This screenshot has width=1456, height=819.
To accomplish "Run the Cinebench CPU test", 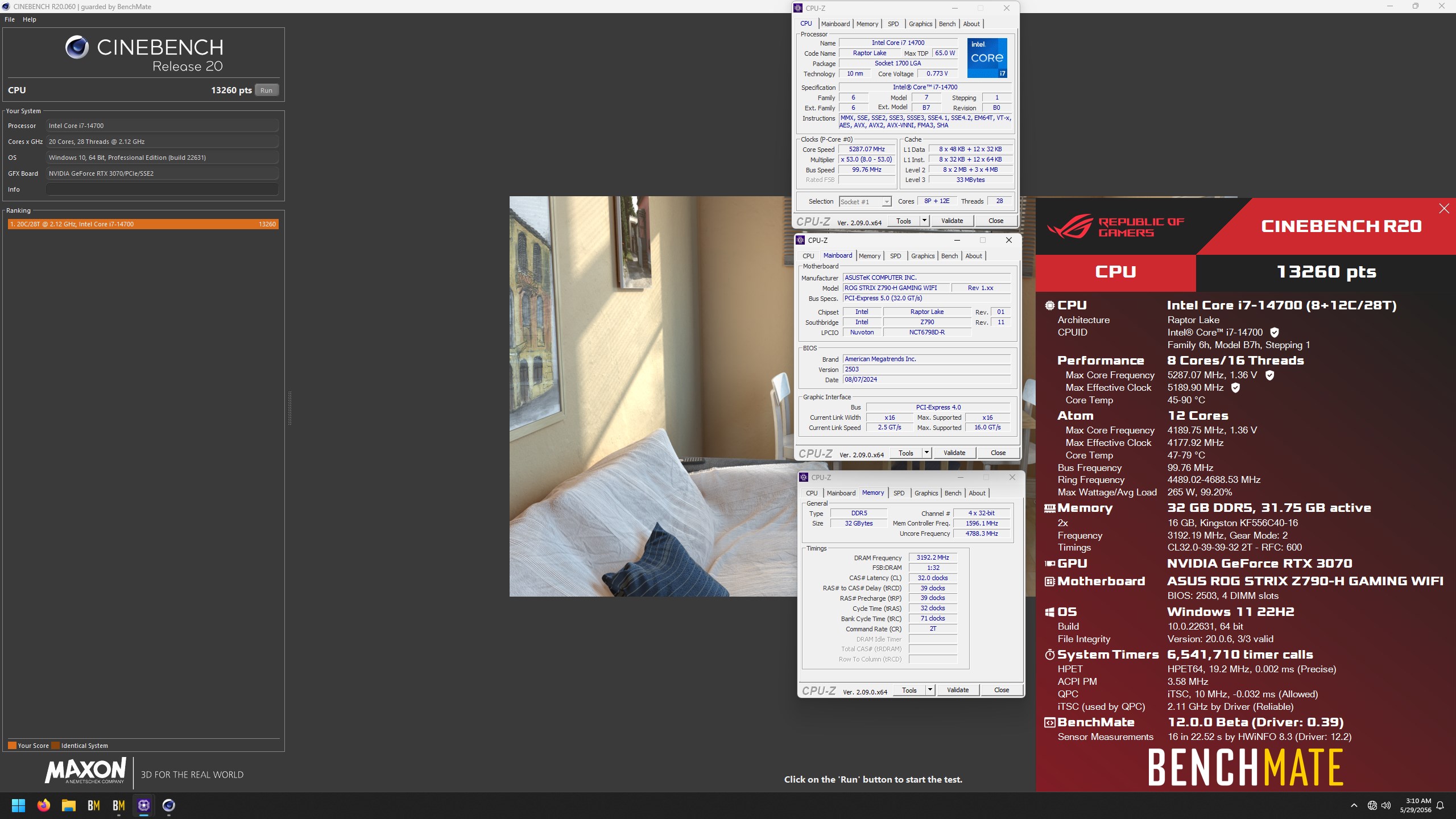I will pos(267,90).
